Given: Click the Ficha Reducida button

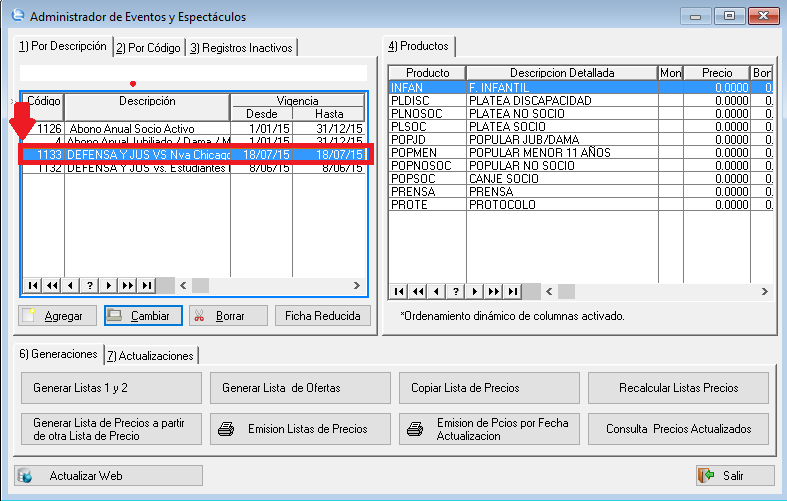Looking at the screenshot, I should (322, 316).
